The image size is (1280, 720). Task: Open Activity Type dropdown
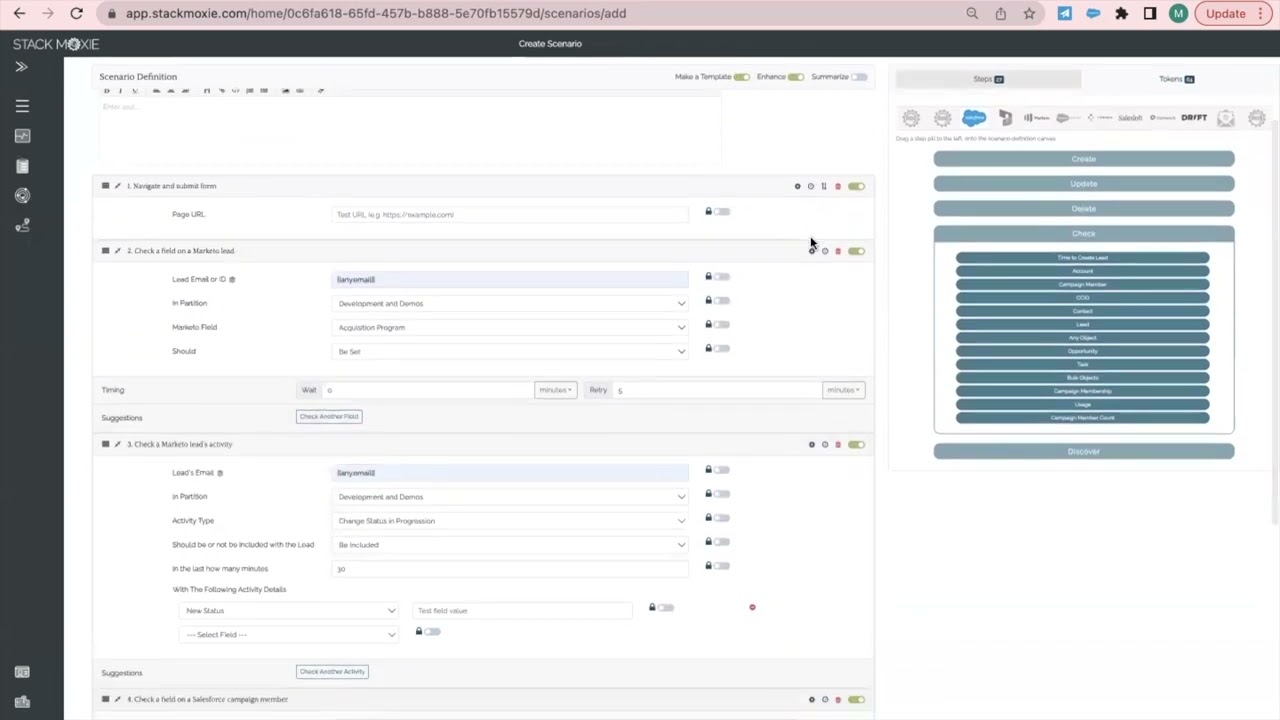pyautogui.click(x=510, y=521)
